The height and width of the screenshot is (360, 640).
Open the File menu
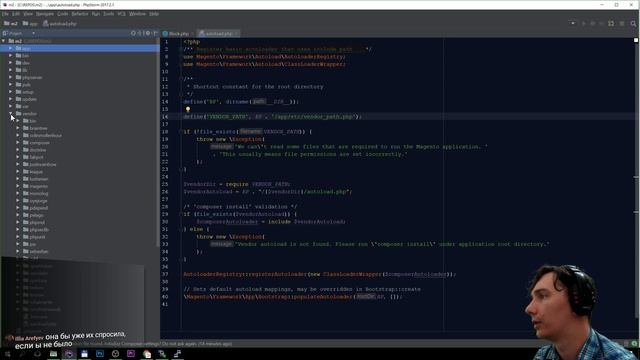pyautogui.click(x=5, y=14)
